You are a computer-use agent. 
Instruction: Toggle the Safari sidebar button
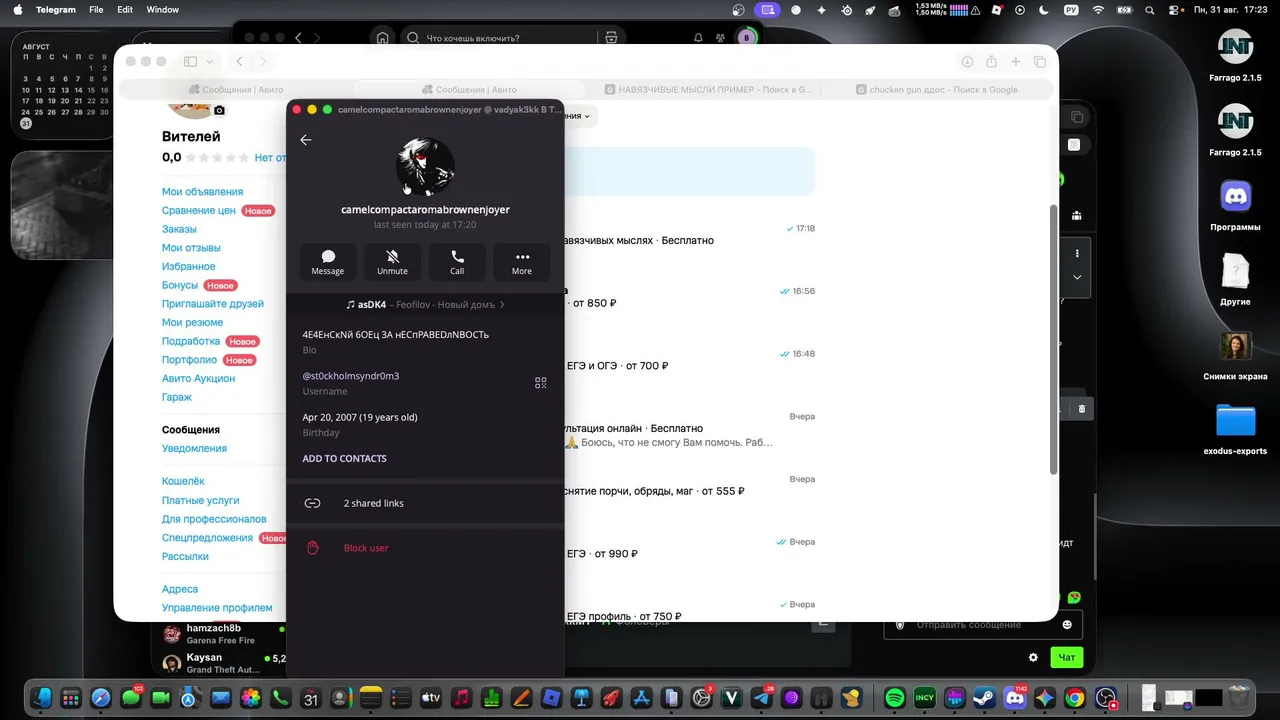pyautogui.click(x=191, y=62)
